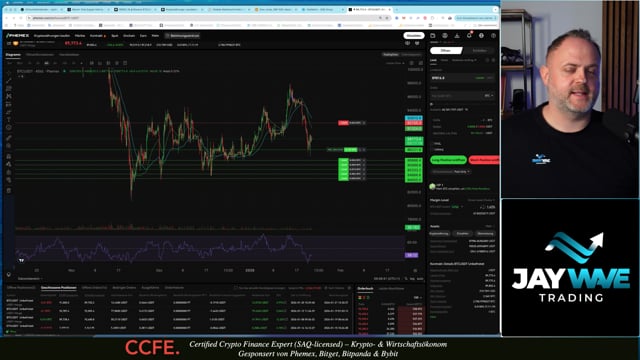Viewport: 640px width, 360px height.
Task: Click the download app icon
Action: 457,36
